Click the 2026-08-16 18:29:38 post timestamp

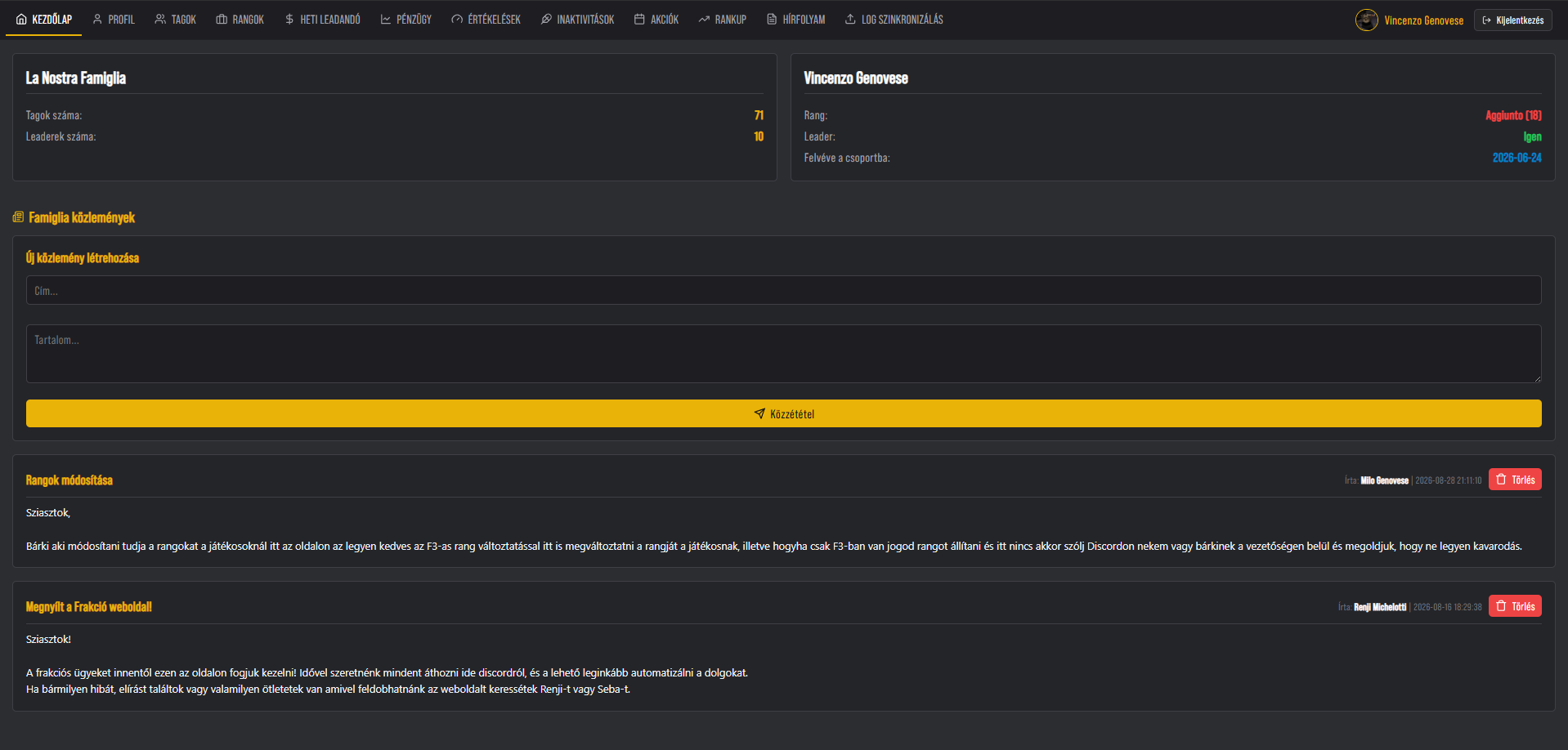tap(1447, 607)
